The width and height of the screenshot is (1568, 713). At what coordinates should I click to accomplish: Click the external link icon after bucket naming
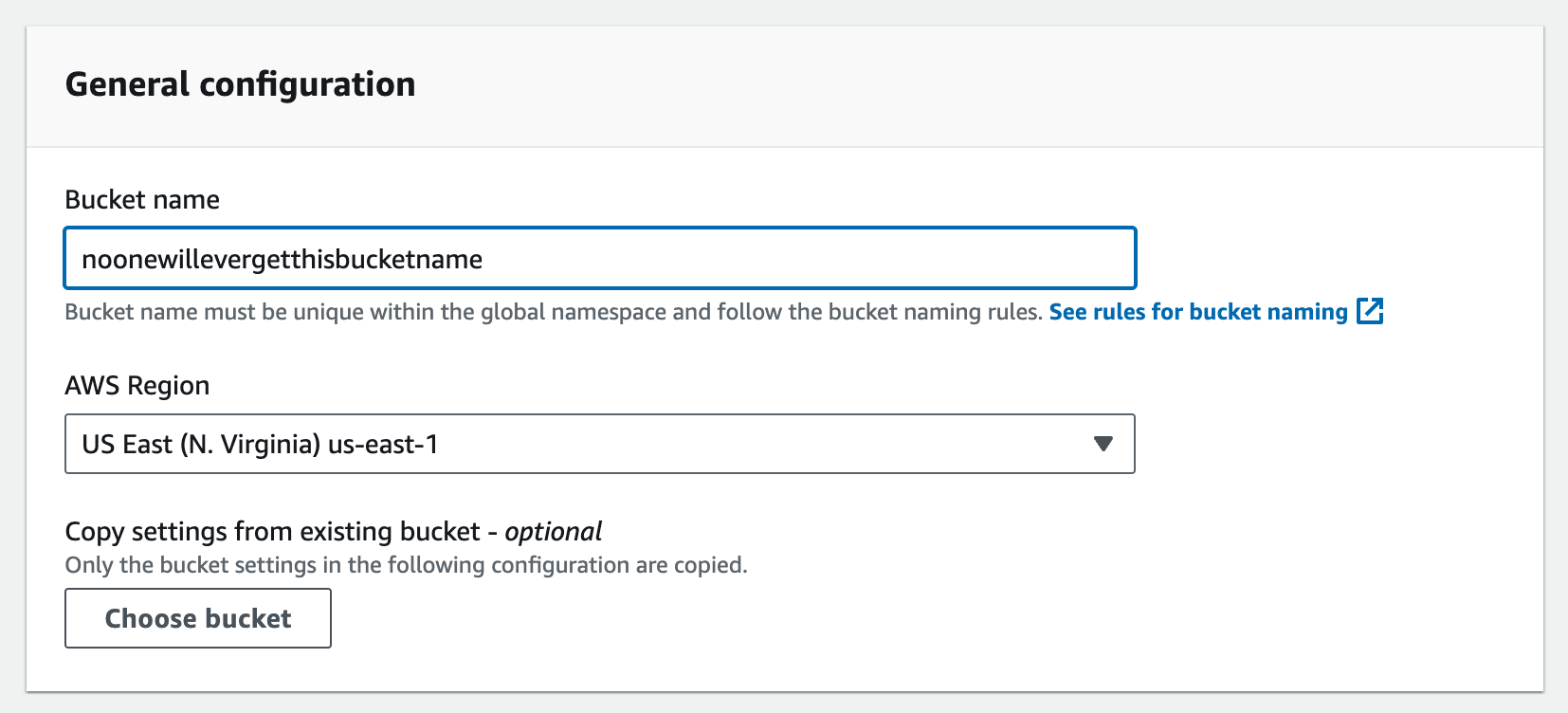pyautogui.click(x=1370, y=311)
